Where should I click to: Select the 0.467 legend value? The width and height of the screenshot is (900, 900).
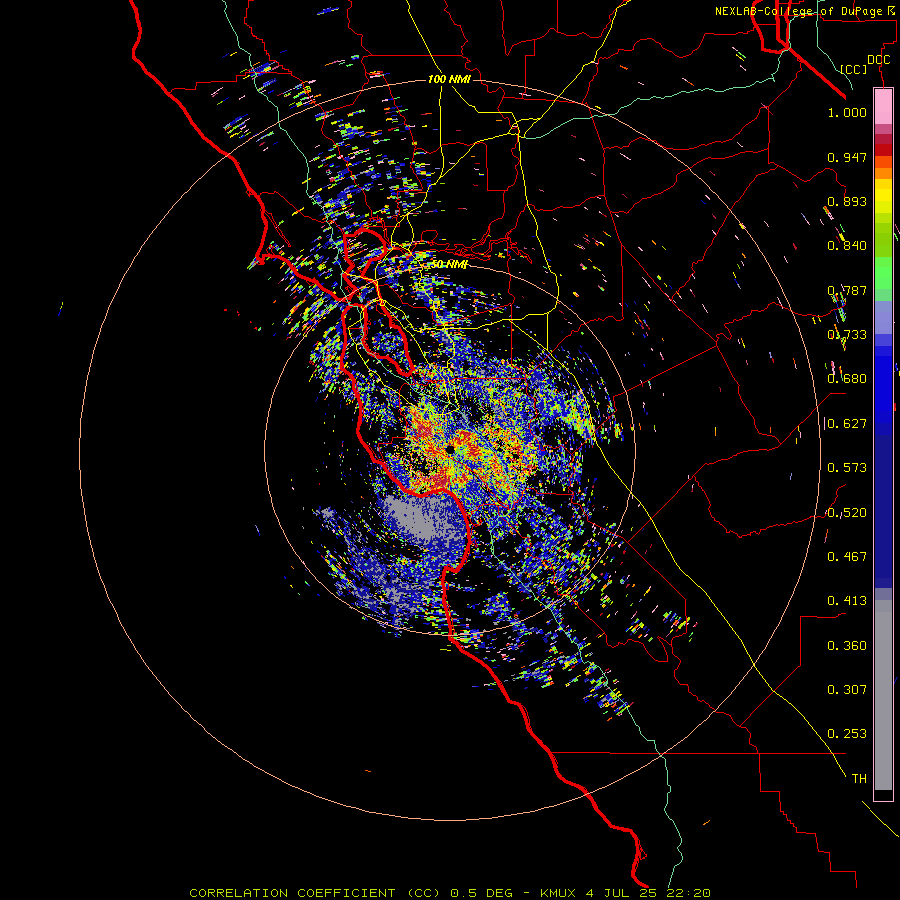click(847, 557)
